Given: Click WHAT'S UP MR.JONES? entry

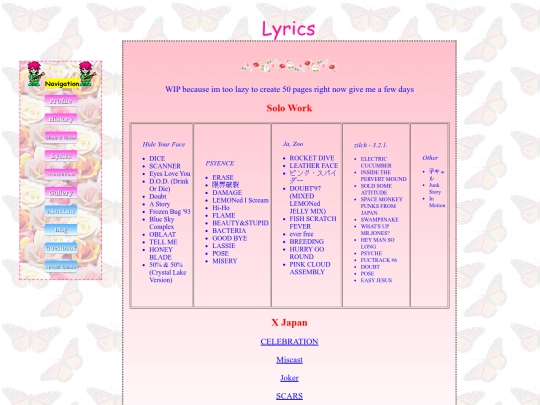Looking at the screenshot, I should [x=375, y=229].
